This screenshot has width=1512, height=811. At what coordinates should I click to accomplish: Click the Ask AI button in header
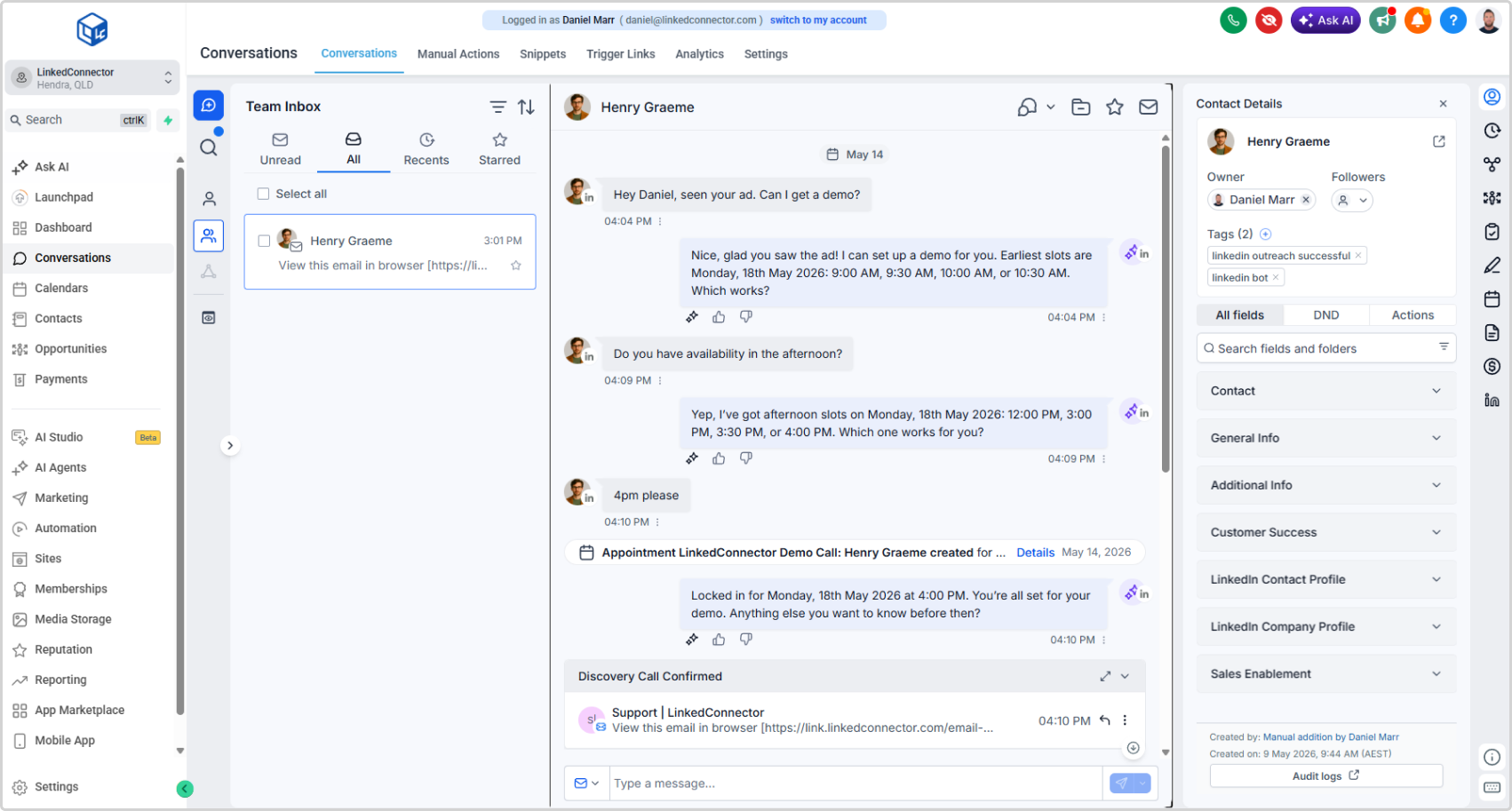click(1325, 20)
